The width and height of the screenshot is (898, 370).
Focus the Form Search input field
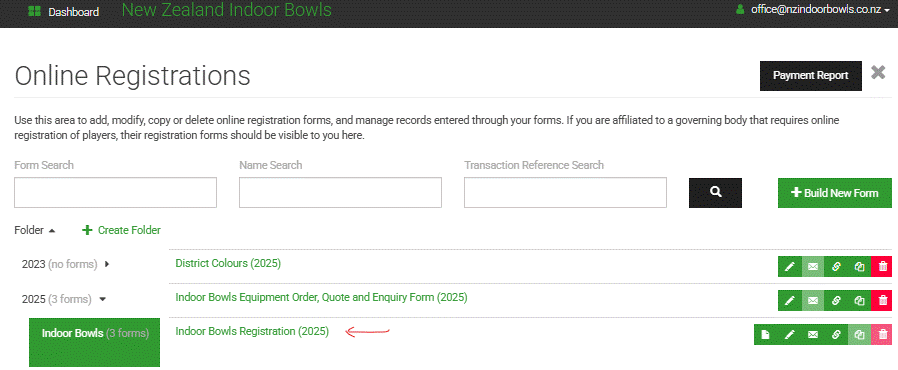(x=115, y=192)
